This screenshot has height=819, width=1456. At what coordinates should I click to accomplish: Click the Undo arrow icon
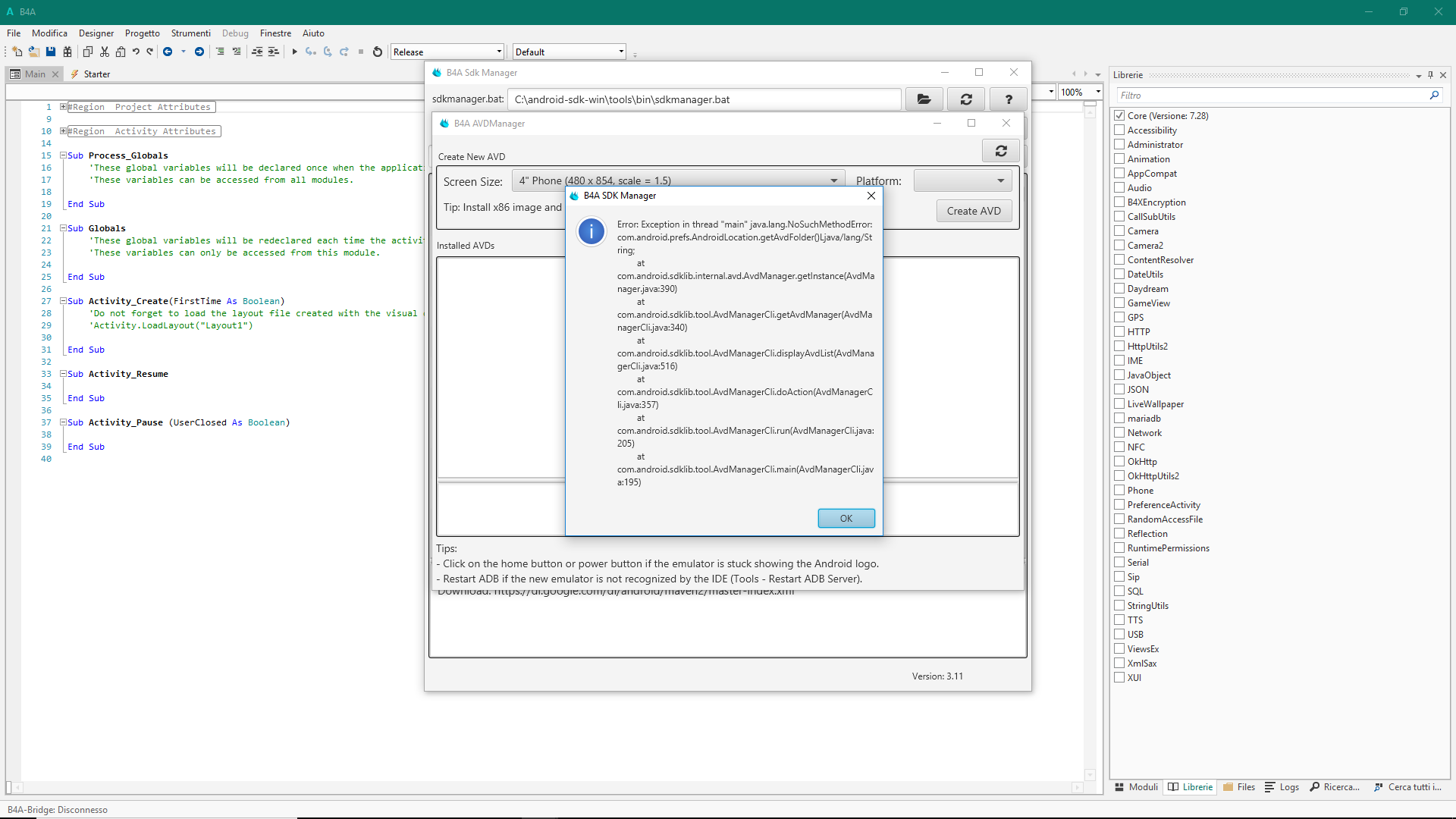click(136, 52)
